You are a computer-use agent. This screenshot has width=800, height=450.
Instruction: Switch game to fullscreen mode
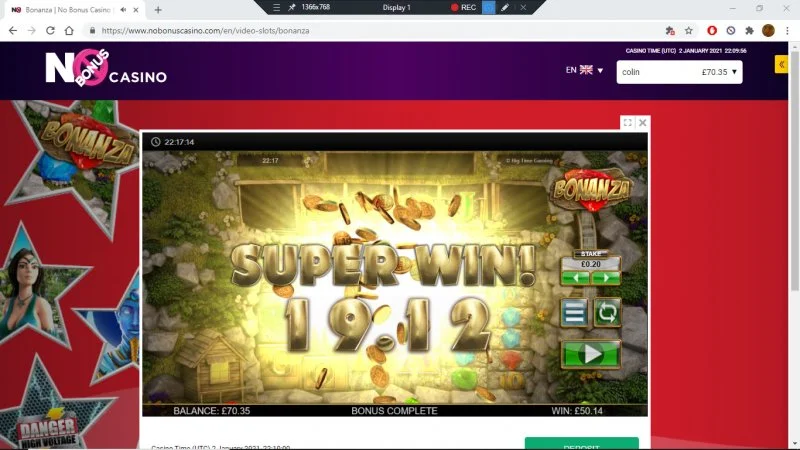point(628,122)
